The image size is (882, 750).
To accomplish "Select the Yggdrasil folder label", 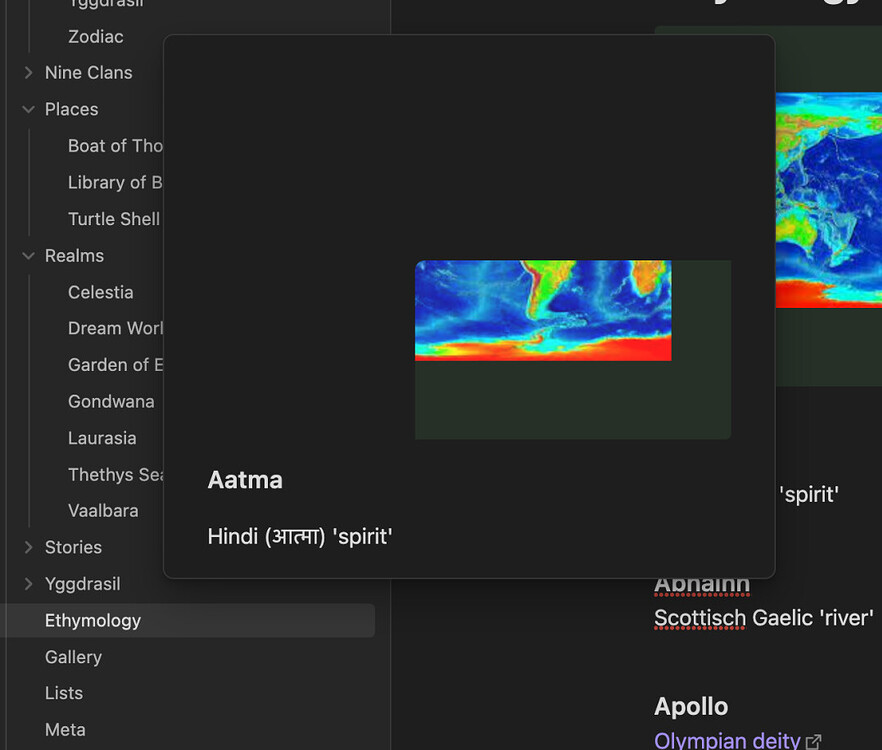I will (83, 583).
